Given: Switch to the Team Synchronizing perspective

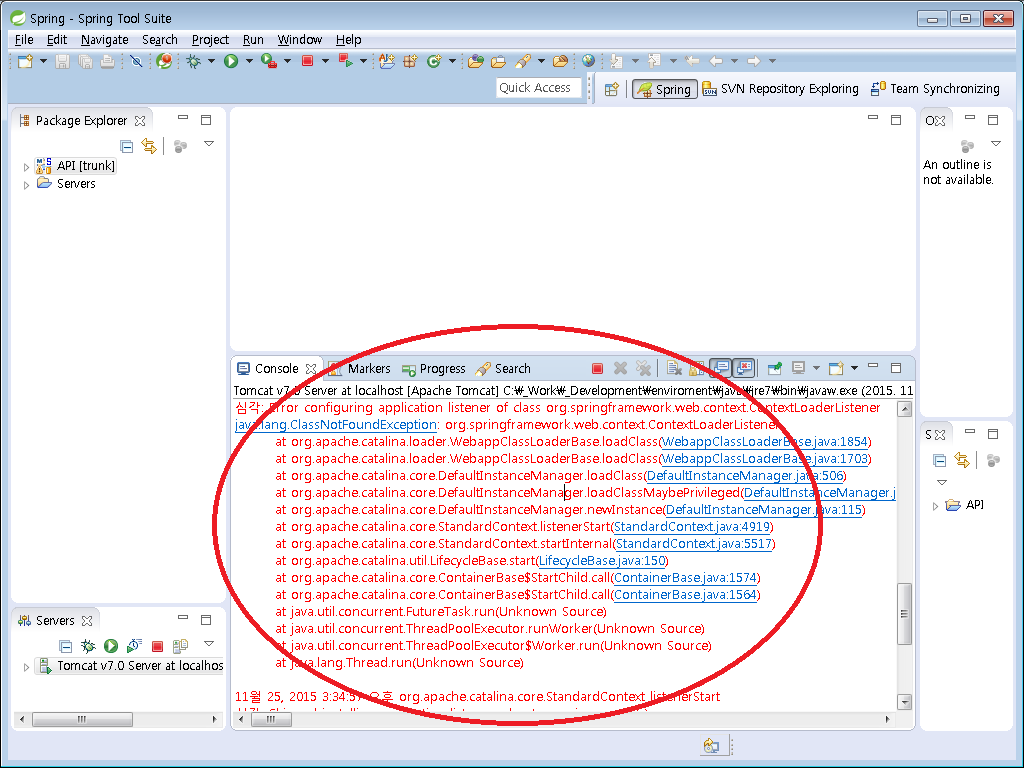Looking at the screenshot, I should point(935,89).
